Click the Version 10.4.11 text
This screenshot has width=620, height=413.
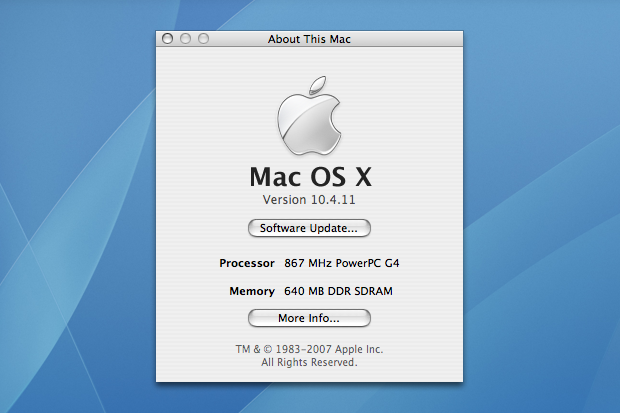point(309,200)
